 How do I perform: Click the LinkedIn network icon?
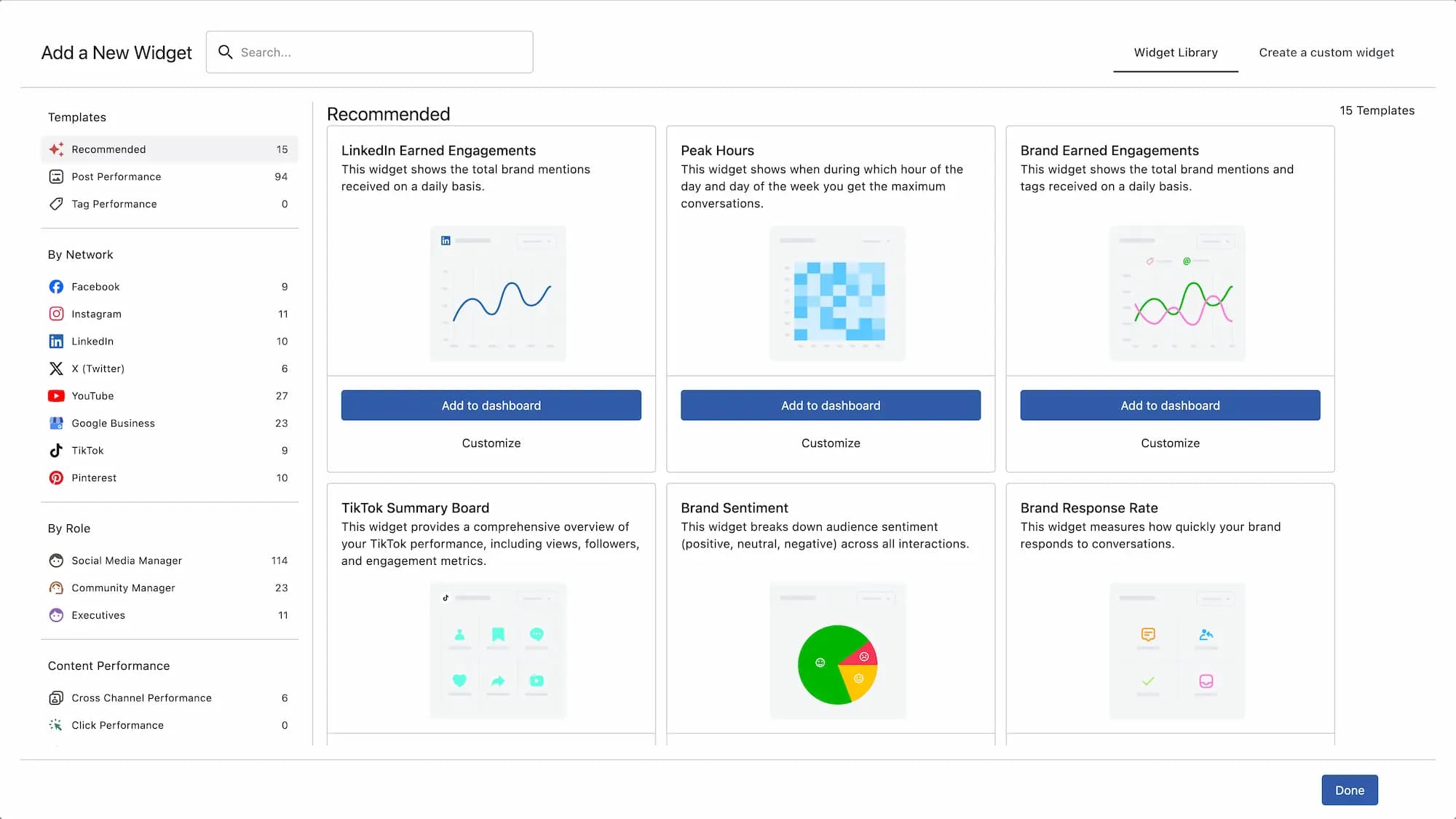56,341
